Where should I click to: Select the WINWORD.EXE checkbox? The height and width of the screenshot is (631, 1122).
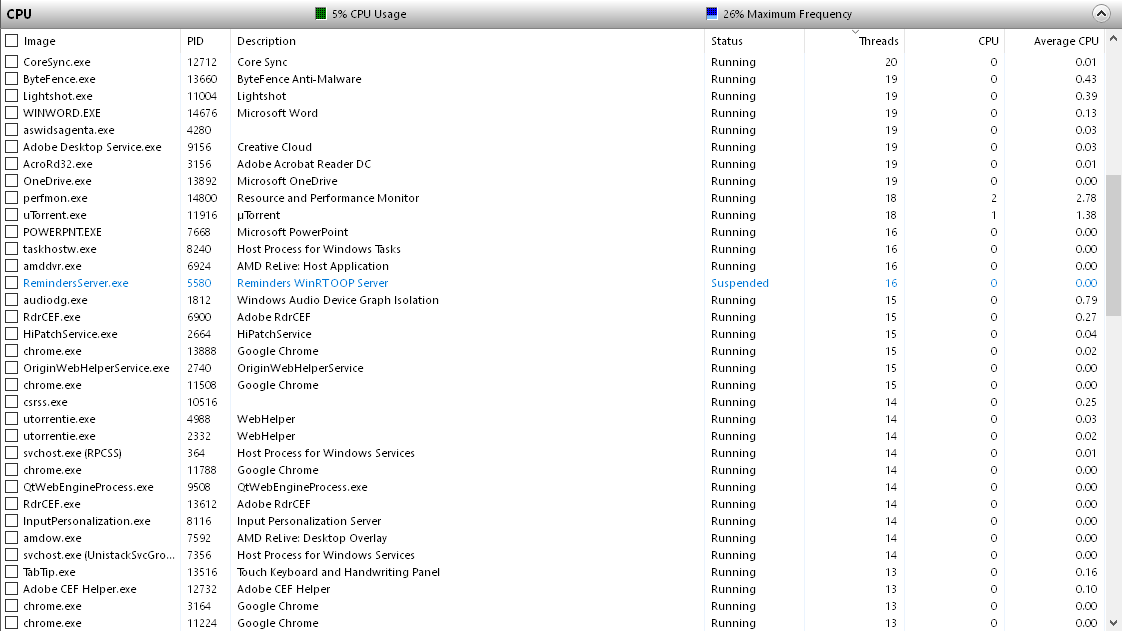(x=13, y=113)
